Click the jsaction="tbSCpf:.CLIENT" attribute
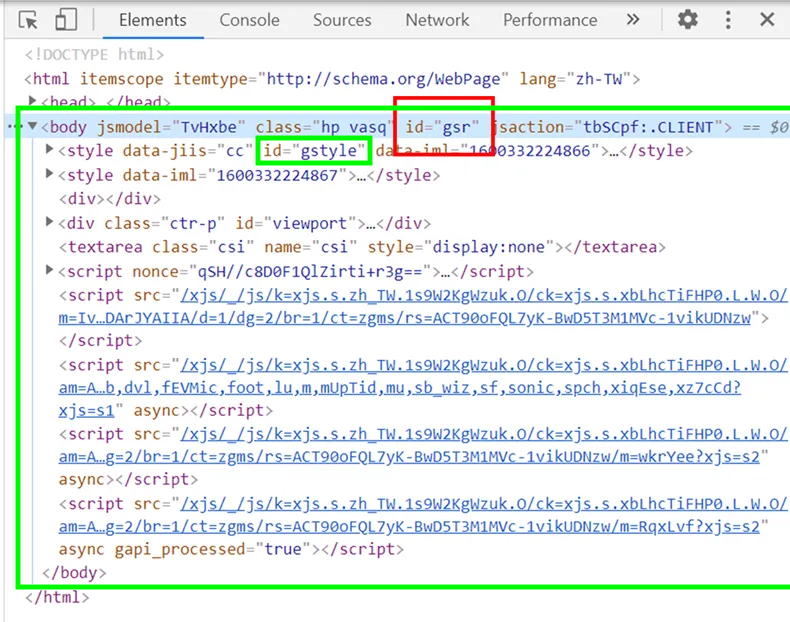Viewport: 790px width, 622px height. (x=607, y=127)
